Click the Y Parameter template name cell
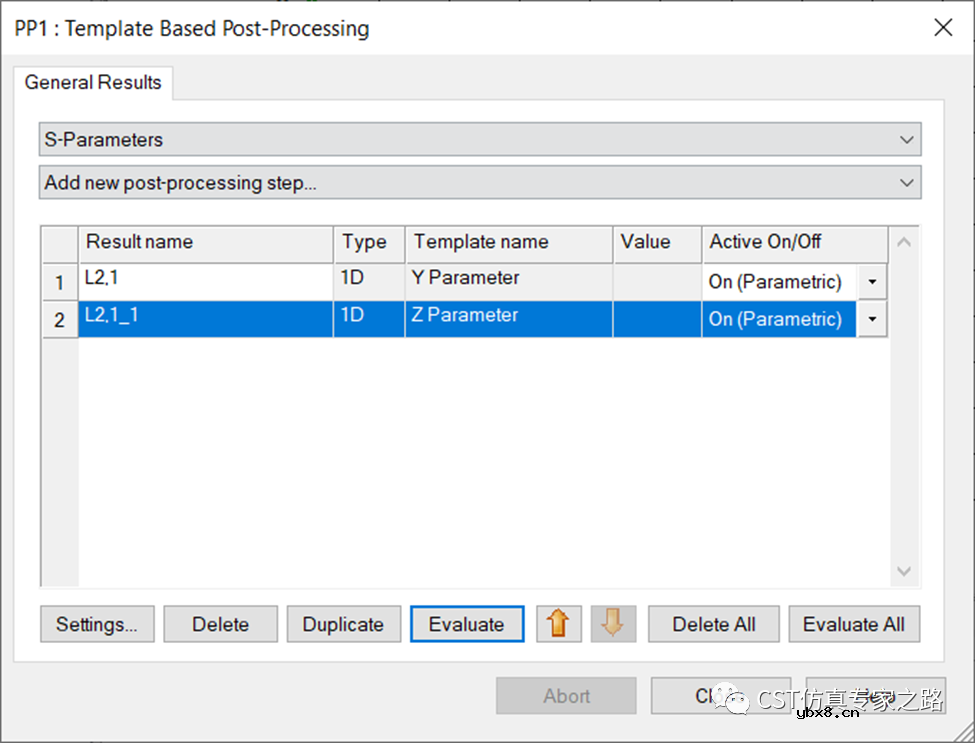 (x=508, y=279)
